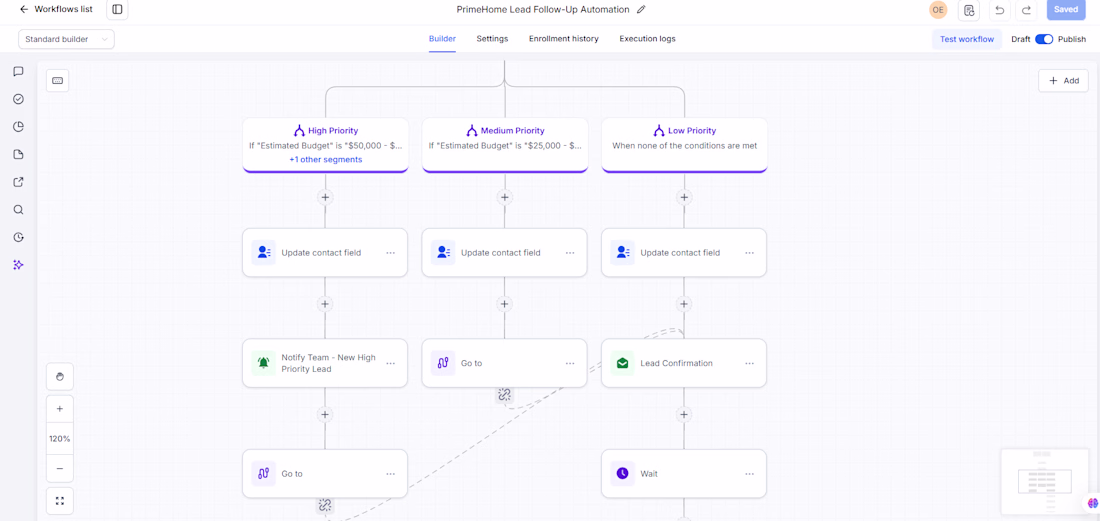Switch to the Enrollment history tab
Viewport: 1100px width, 521px height.
[x=563, y=39]
